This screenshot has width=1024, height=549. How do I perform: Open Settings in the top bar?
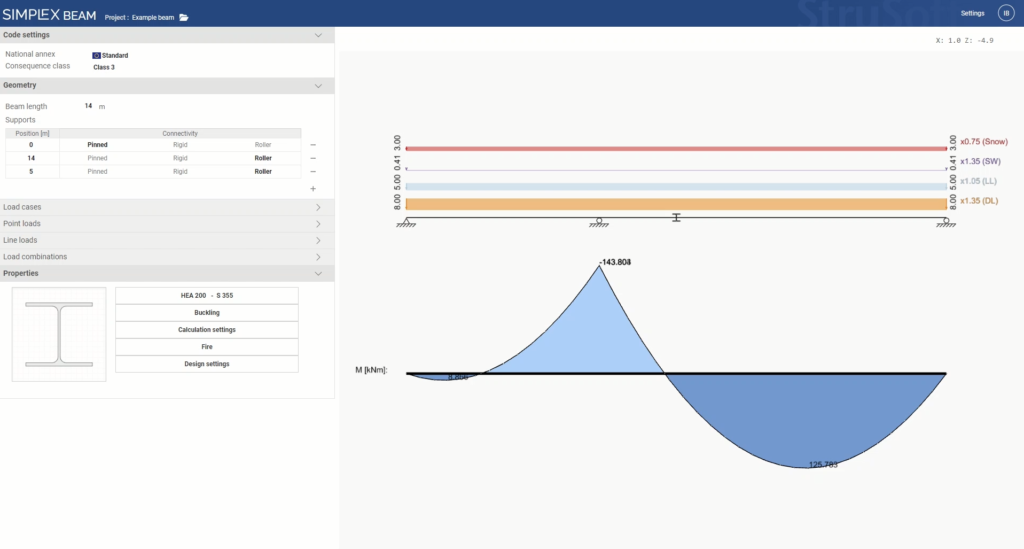tap(972, 13)
